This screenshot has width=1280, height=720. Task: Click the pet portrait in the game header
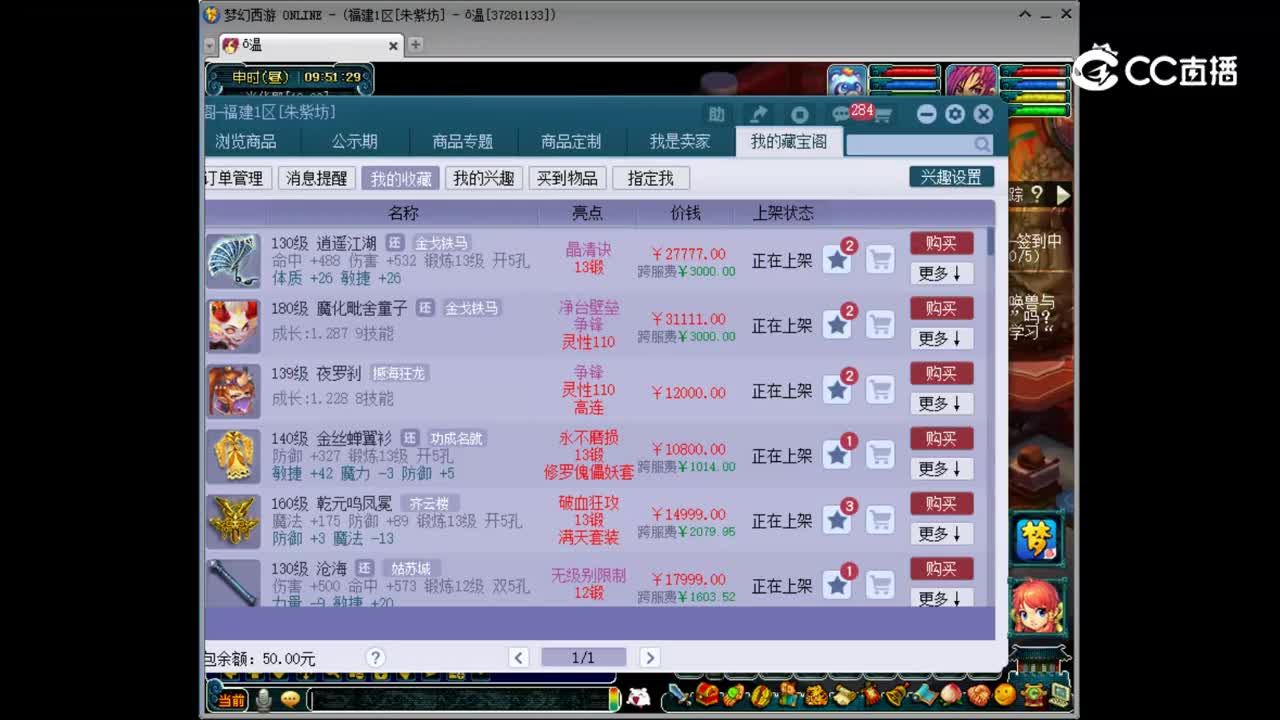(847, 82)
